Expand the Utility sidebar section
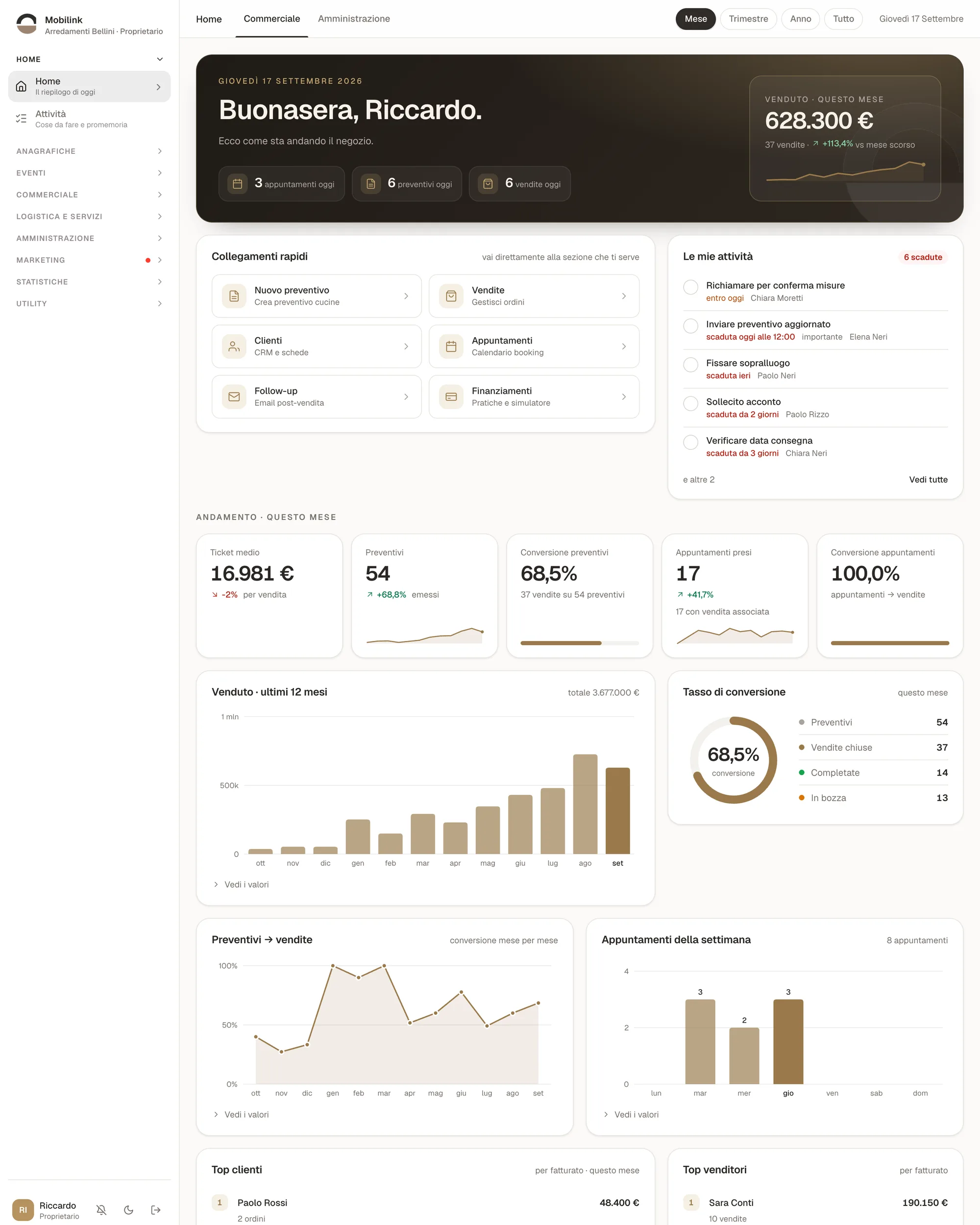 [x=89, y=303]
